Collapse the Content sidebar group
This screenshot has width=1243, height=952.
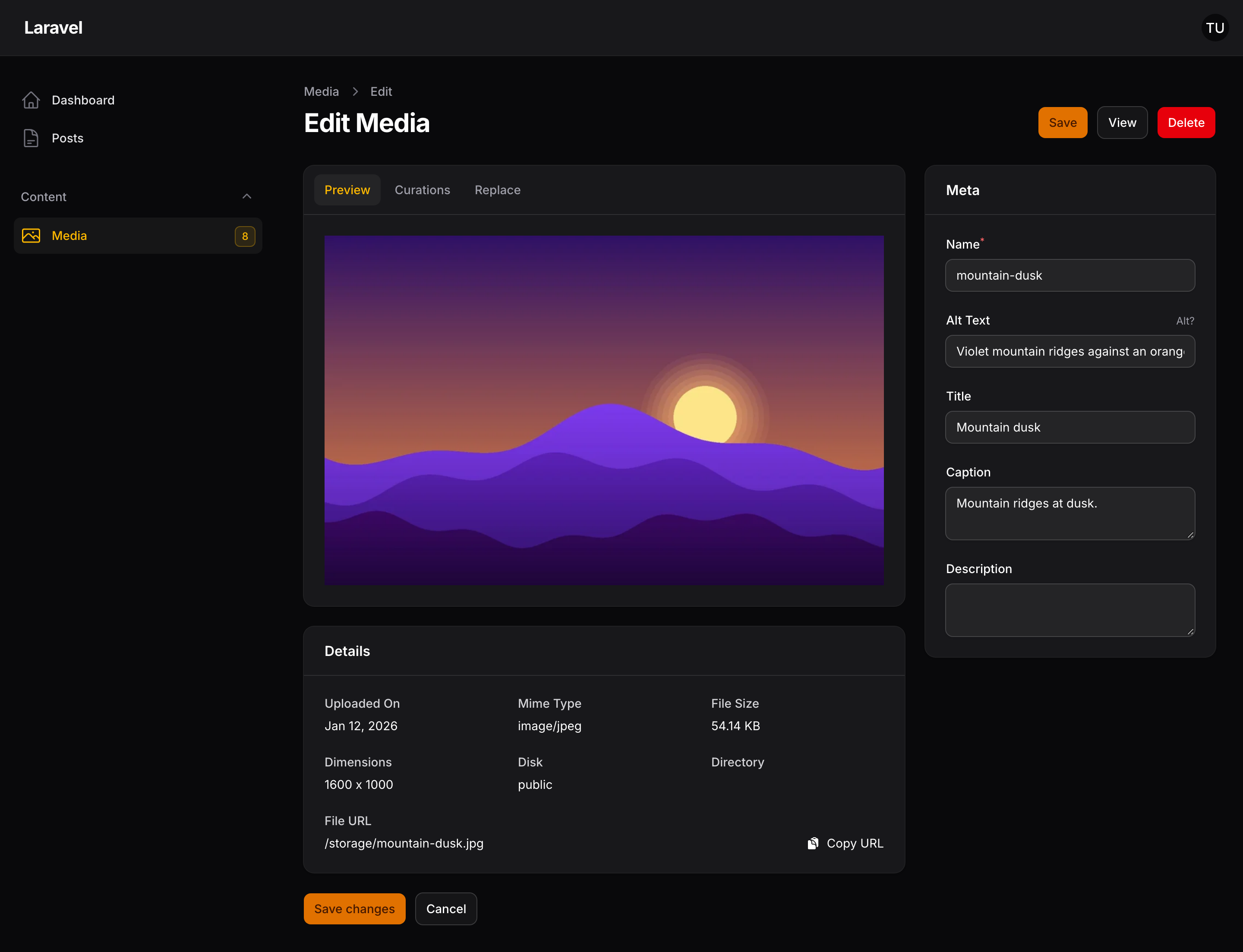(x=246, y=197)
